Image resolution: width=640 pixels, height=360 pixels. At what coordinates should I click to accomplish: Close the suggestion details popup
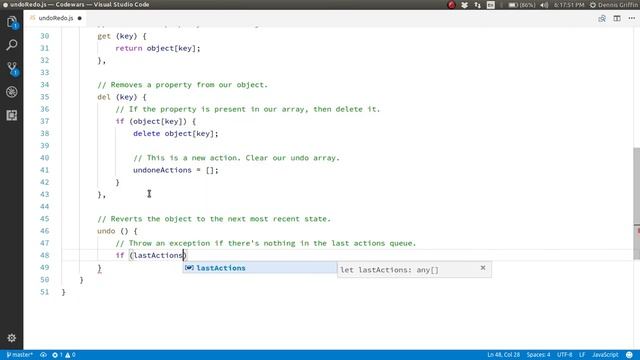click(483, 268)
